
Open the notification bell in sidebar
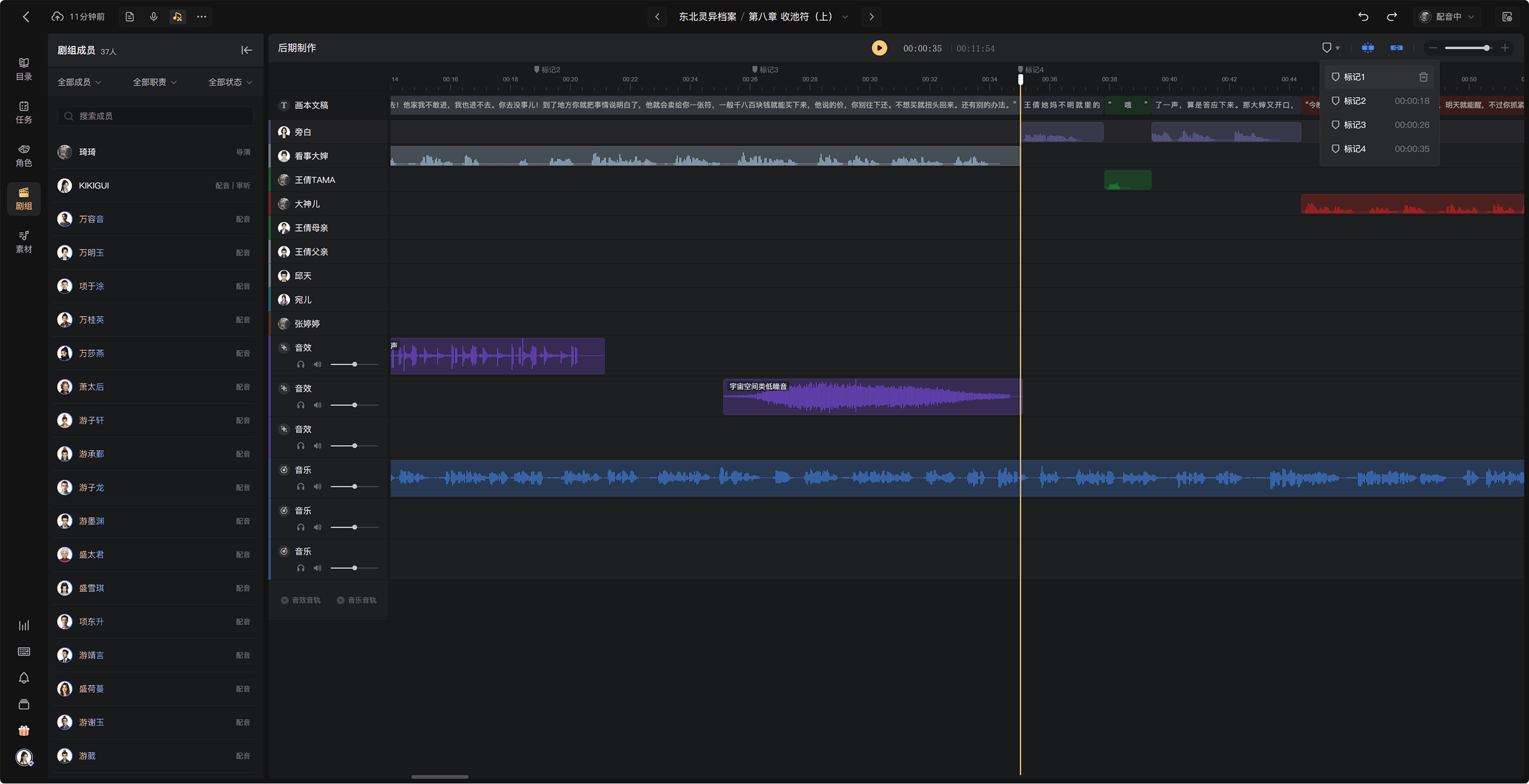(x=24, y=678)
